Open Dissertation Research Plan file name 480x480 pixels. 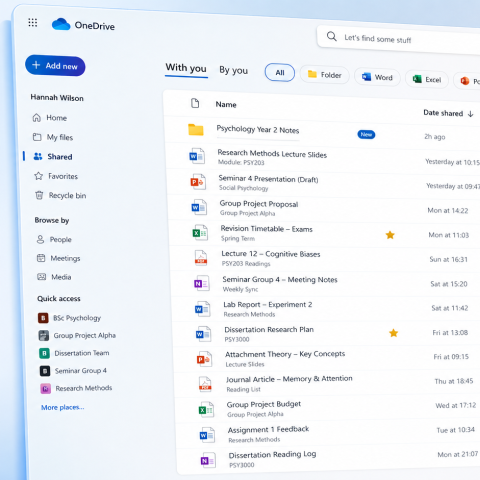tap(269, 329)
